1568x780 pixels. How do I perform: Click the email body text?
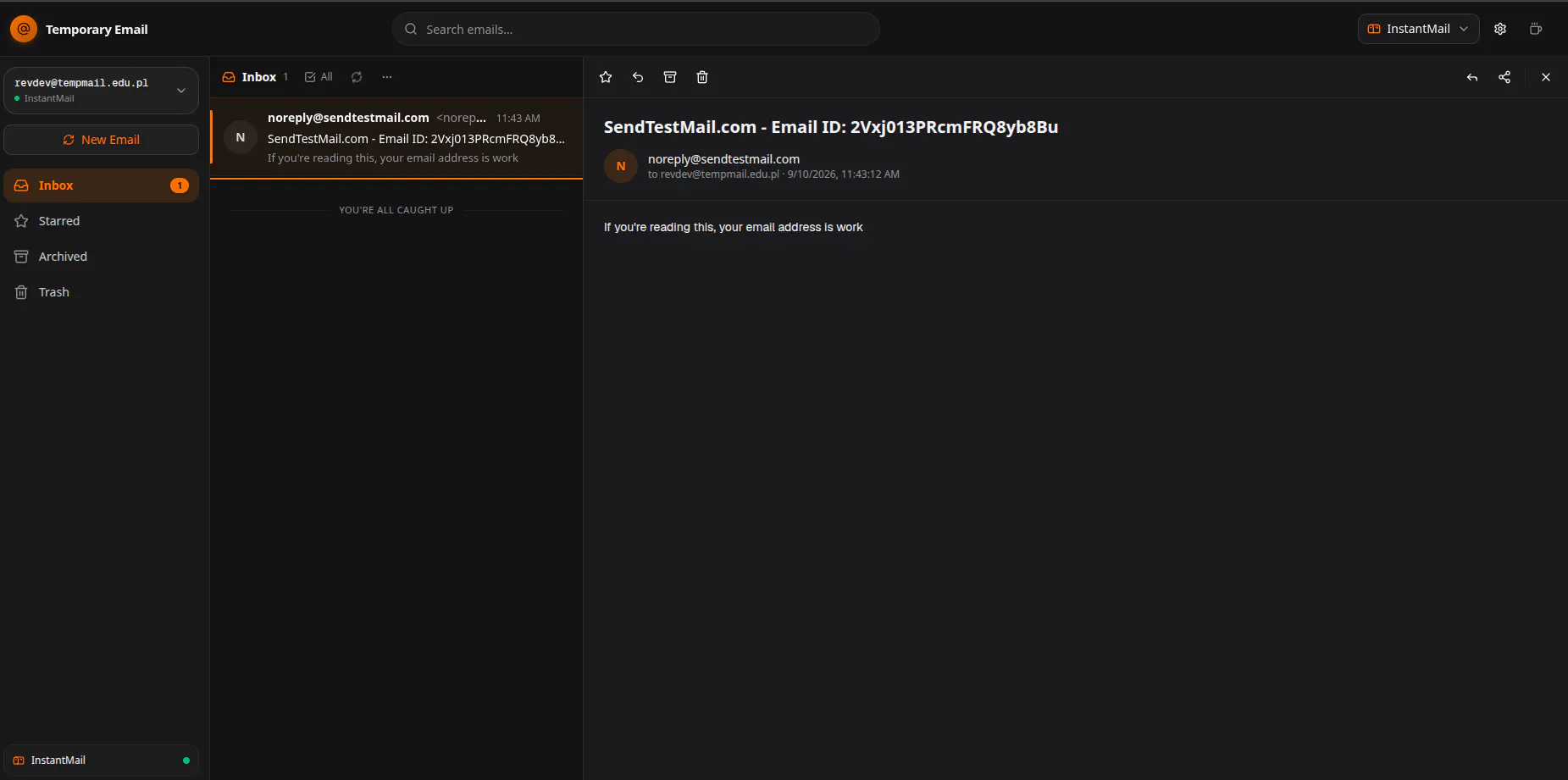point(734,227)
